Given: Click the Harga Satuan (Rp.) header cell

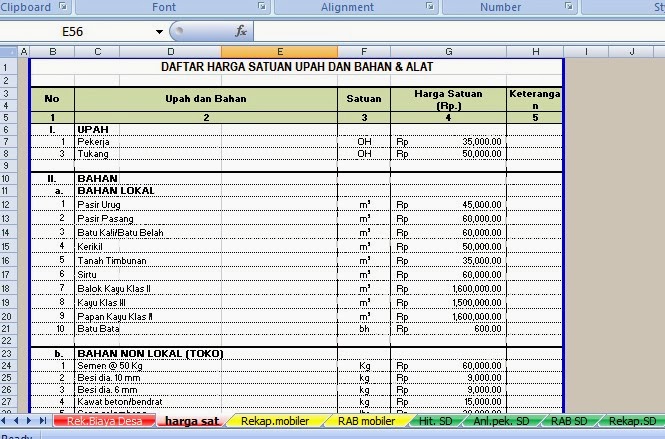Looking at the screenshot, I should tap(448, 99).
